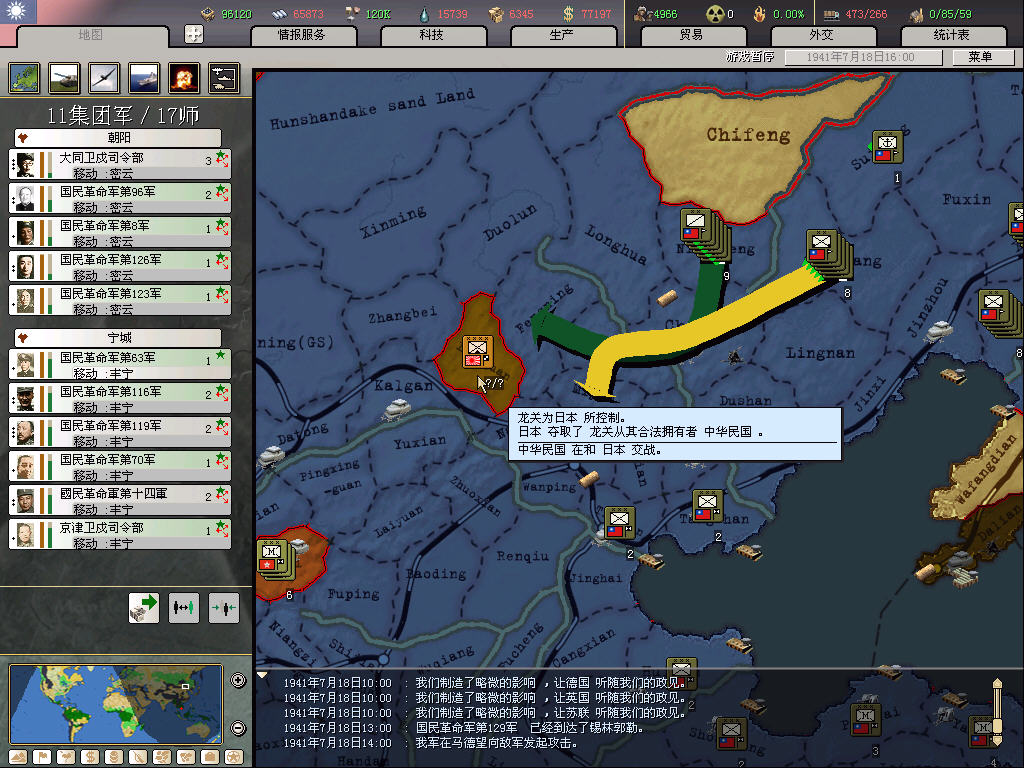This screenshot has width=1024, height=768.
Task: Switch to the 外交 diplomacy tab
Action: click(x=821, y=35)
